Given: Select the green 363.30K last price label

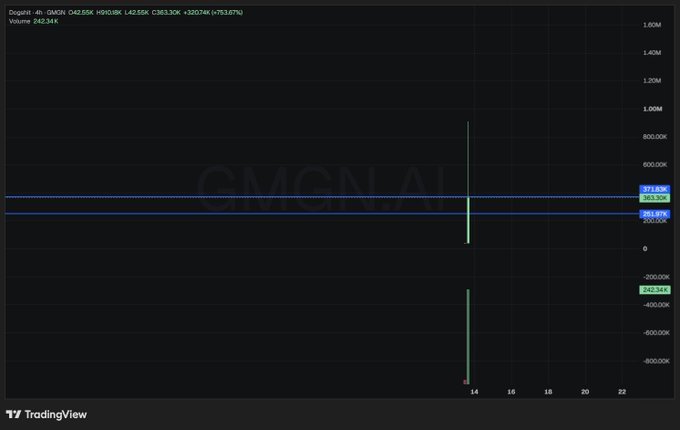Looking at the screenshot, I should click(x=655, y=198).
